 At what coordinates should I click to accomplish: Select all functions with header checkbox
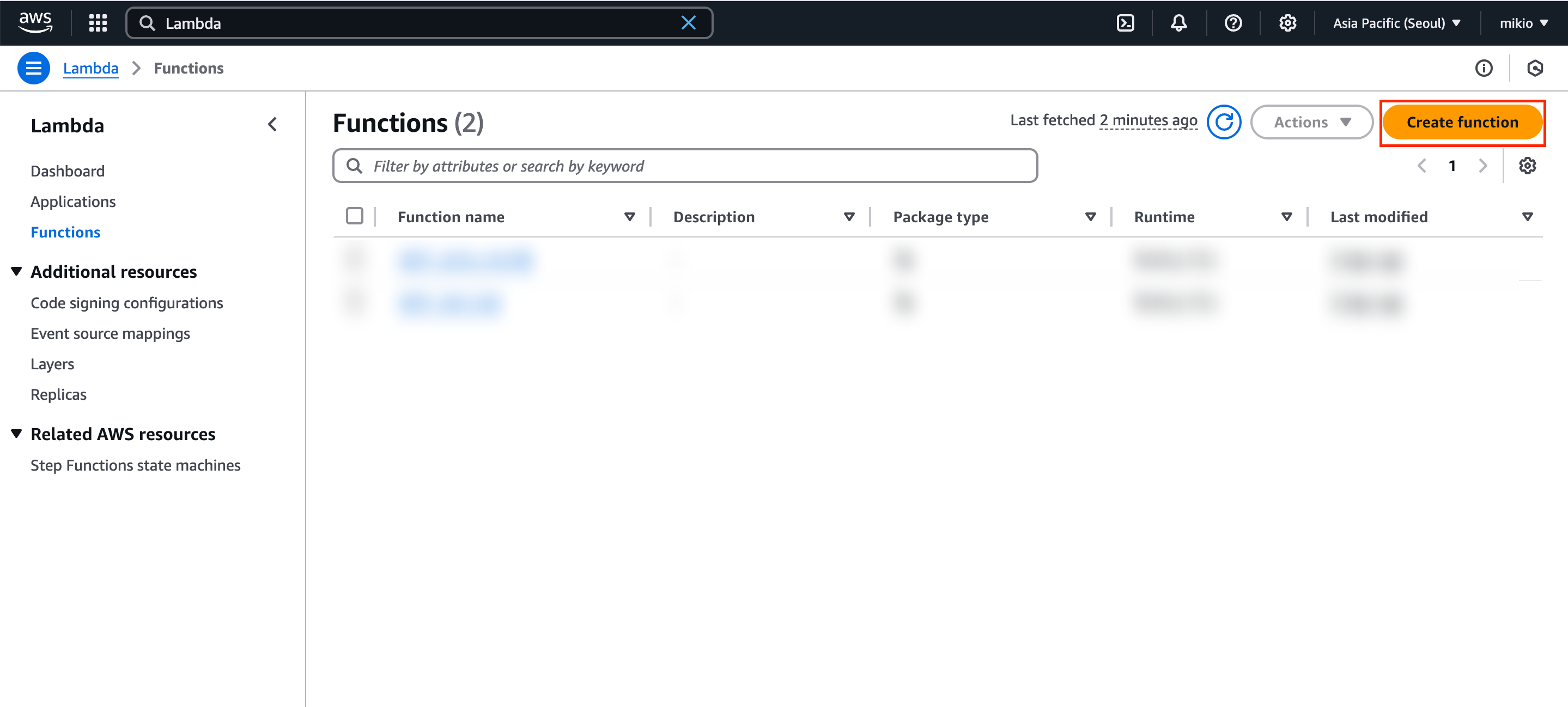pyautogui.click(x=354, y=216)
